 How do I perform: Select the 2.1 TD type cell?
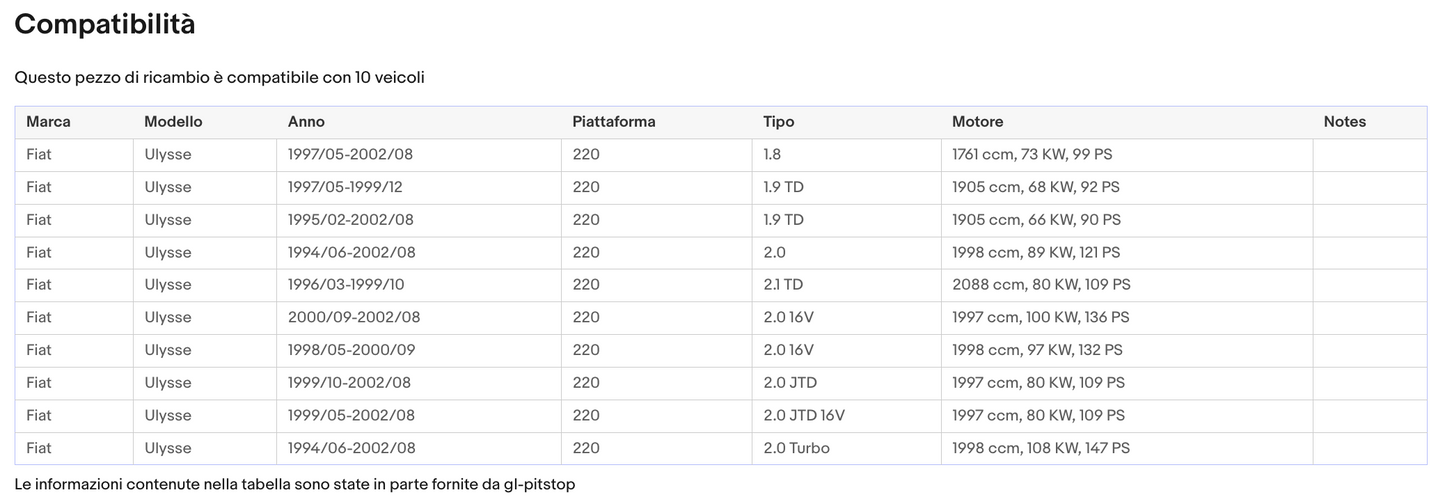(783, 285)
